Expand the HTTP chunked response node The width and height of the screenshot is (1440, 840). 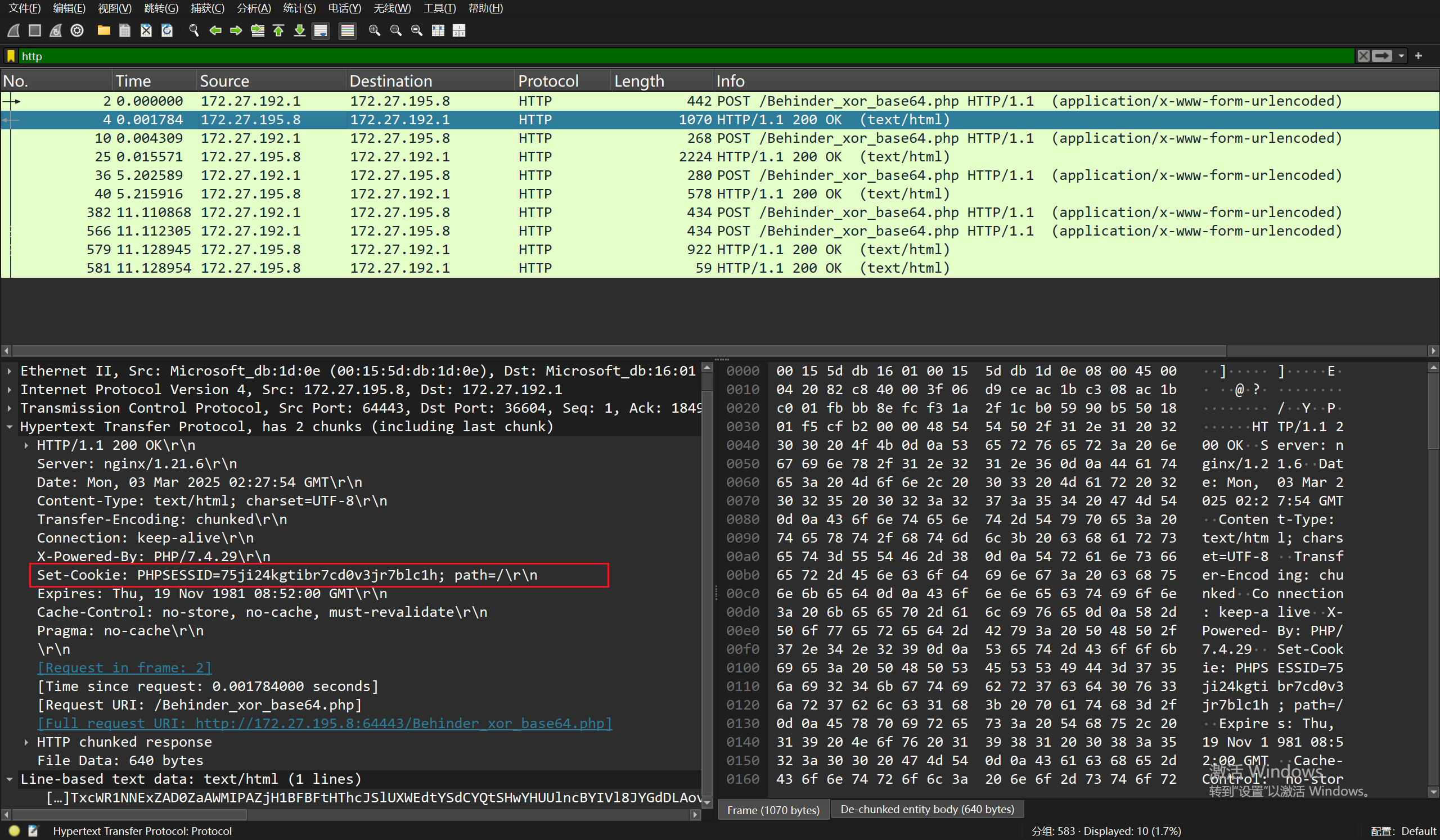[x=26, y=742]
